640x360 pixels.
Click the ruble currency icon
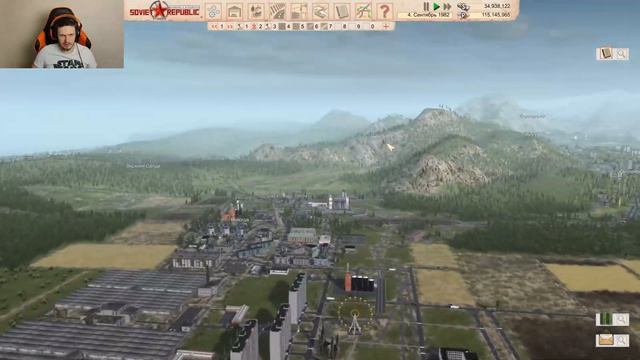coord(463,6)
